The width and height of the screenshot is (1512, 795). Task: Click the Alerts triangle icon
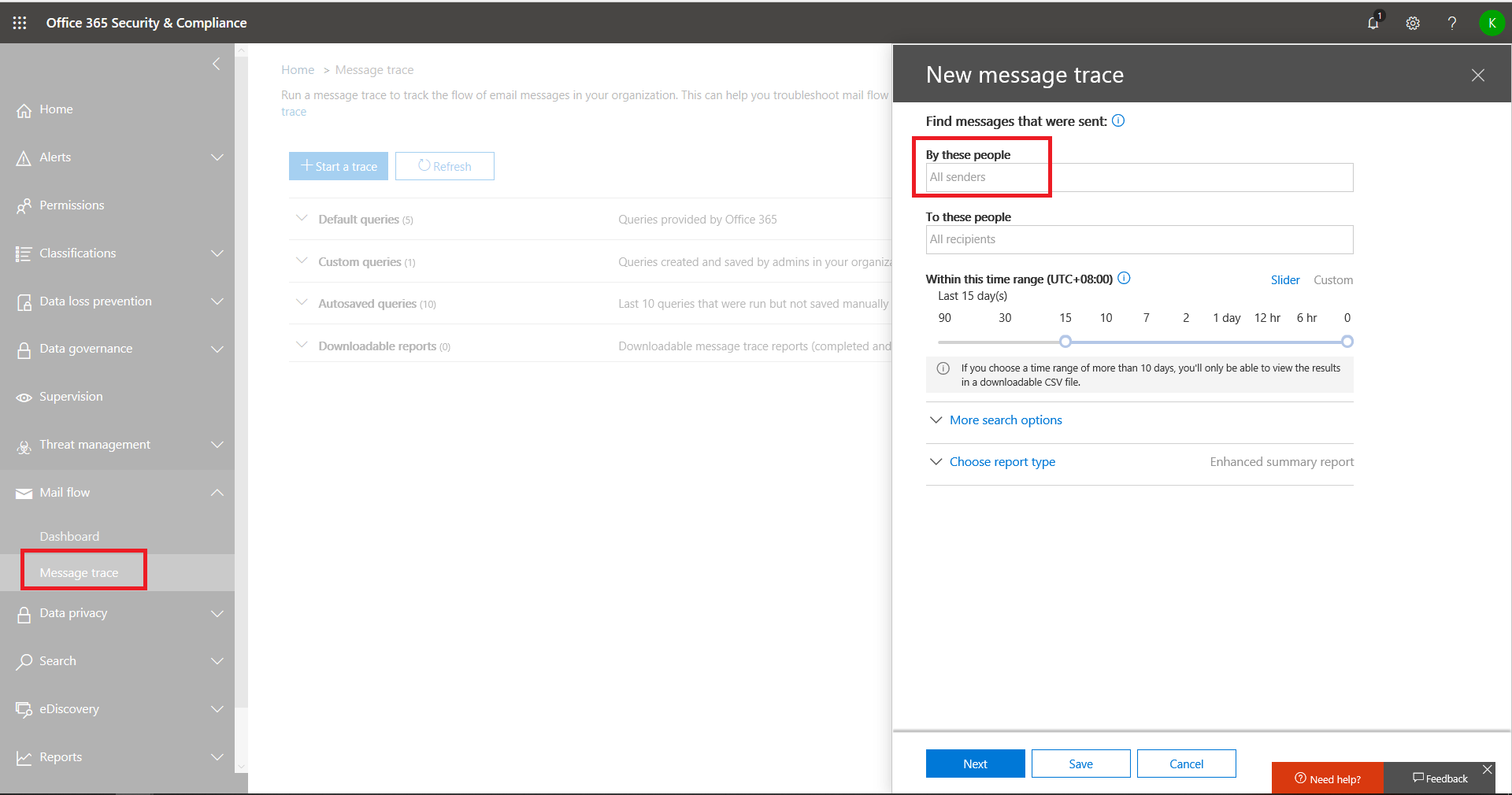24,158
